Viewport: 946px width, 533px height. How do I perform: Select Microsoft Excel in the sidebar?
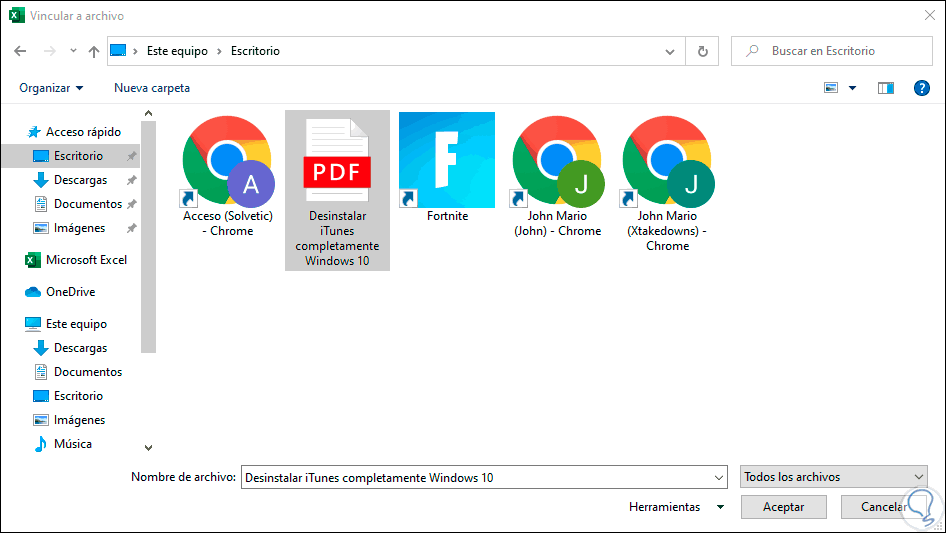point(76,260)
